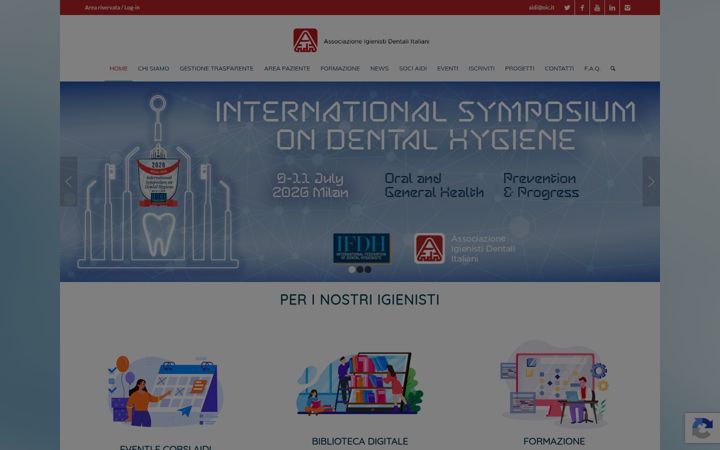Open GESTIONE TRASPARENTE menu item
Screen dimensions: 720x450
pos(216,68)
